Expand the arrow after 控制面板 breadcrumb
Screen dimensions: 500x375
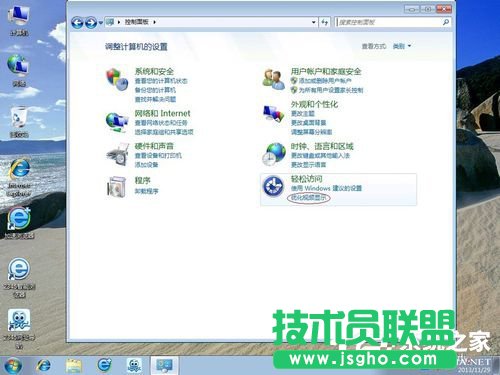(x=154, y=22)
